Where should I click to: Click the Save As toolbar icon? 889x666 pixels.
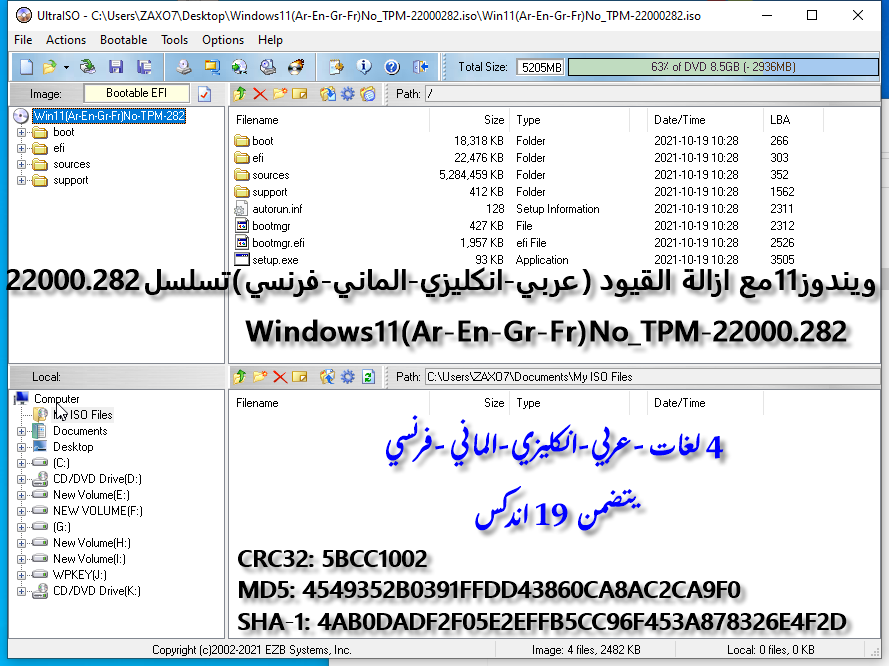click(144, 67)
